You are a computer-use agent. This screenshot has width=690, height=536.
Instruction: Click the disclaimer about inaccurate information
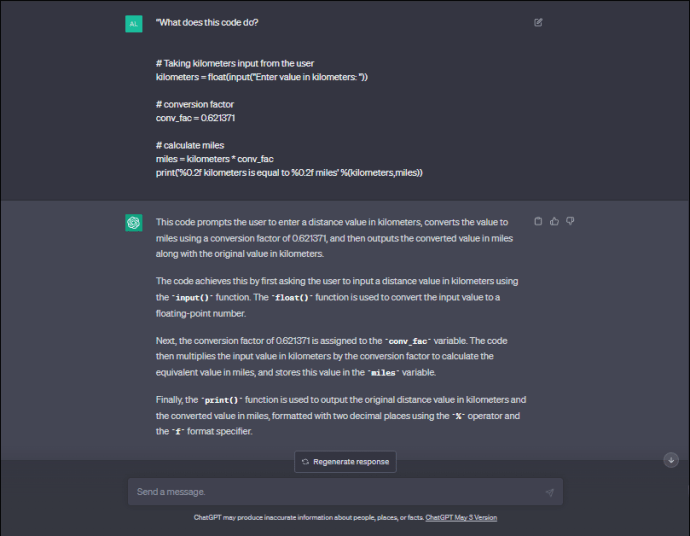308,517
